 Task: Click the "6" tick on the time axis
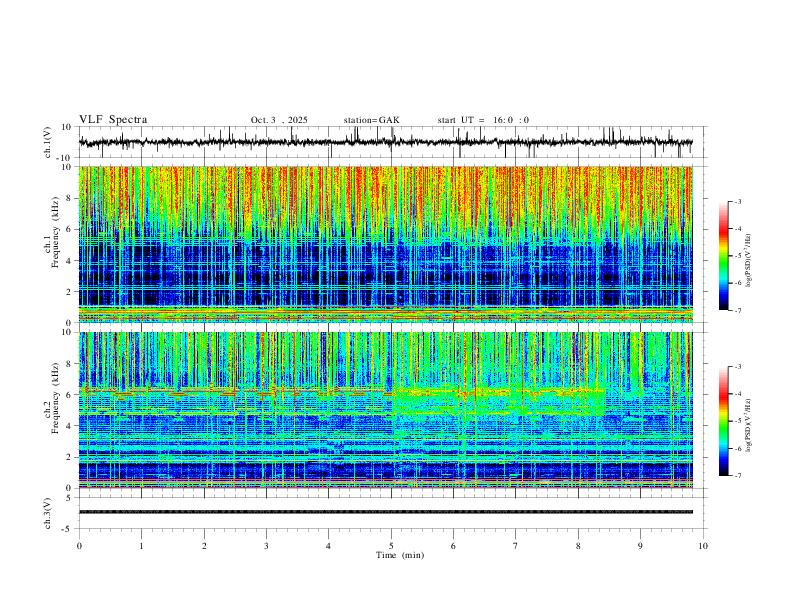point(454,546)
